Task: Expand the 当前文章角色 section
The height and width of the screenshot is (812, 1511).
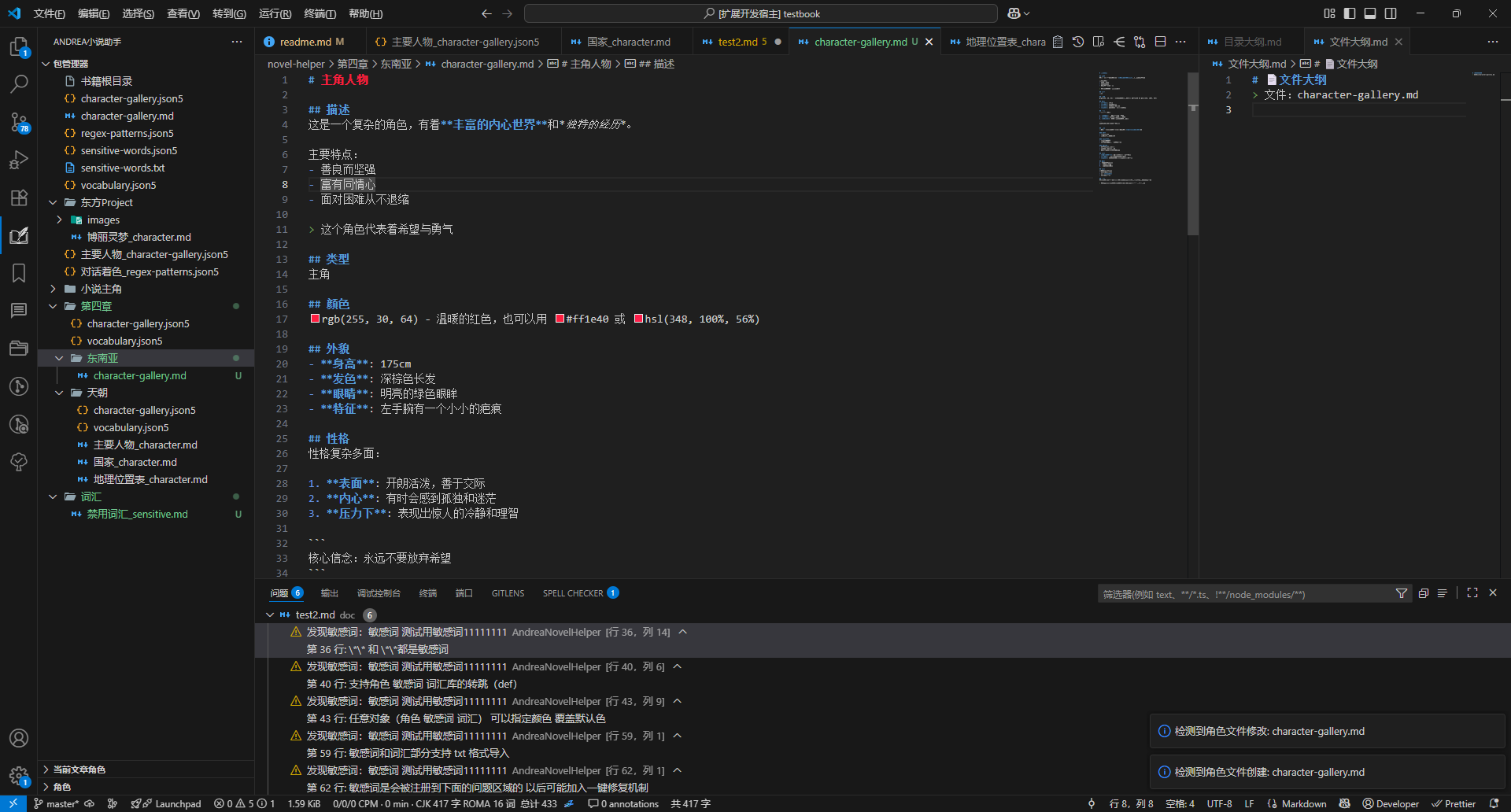Action: coord(46,770)
